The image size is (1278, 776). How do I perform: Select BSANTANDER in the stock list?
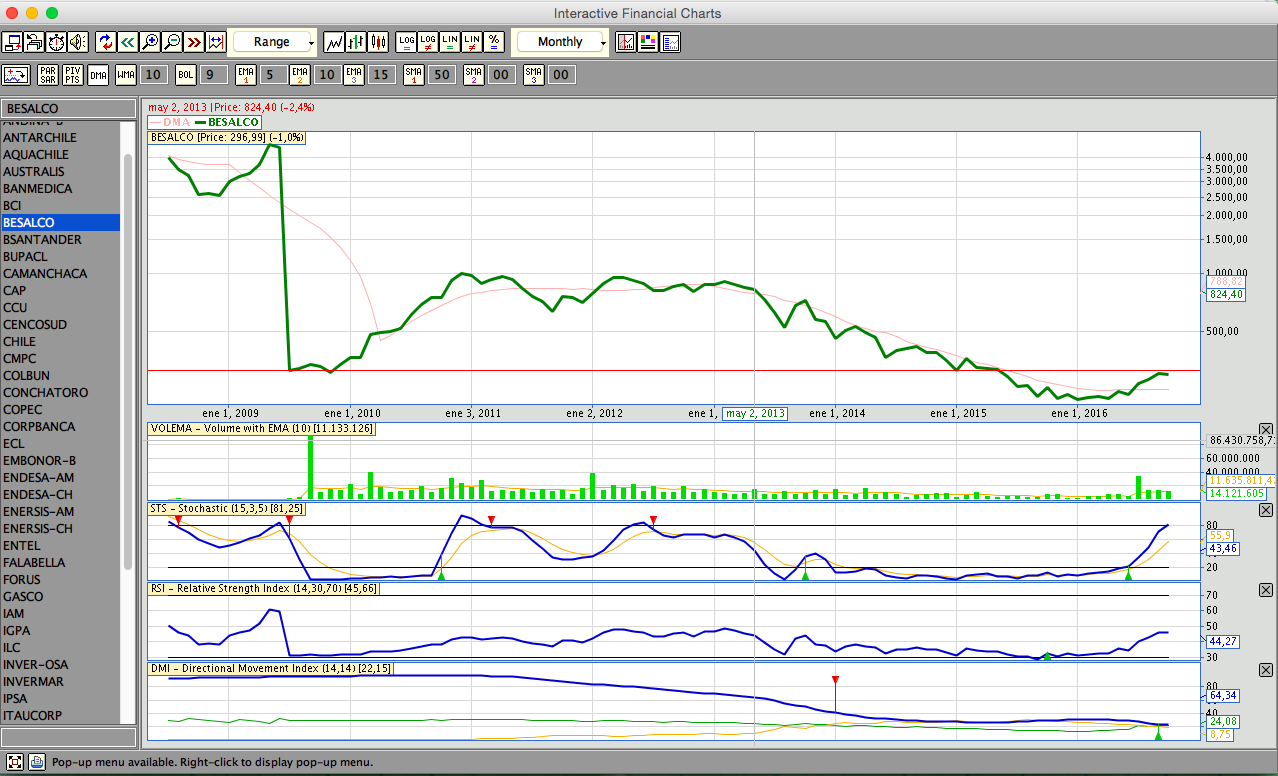tap(61, 240)
